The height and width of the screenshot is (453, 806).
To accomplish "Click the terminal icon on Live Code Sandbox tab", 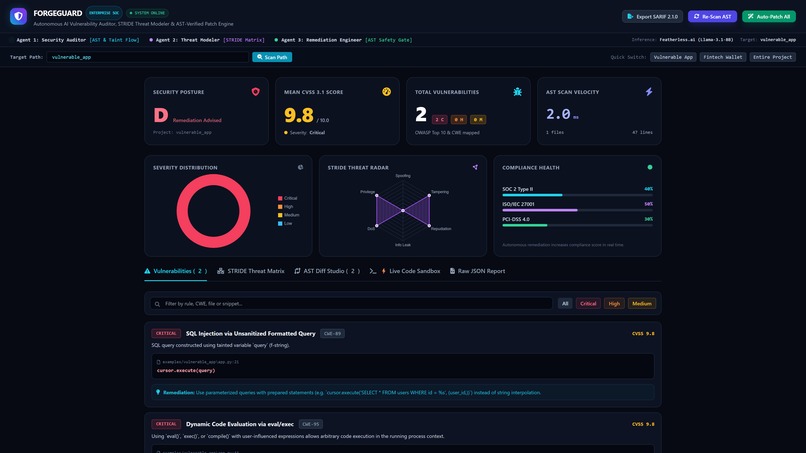I will coord(373,271).
